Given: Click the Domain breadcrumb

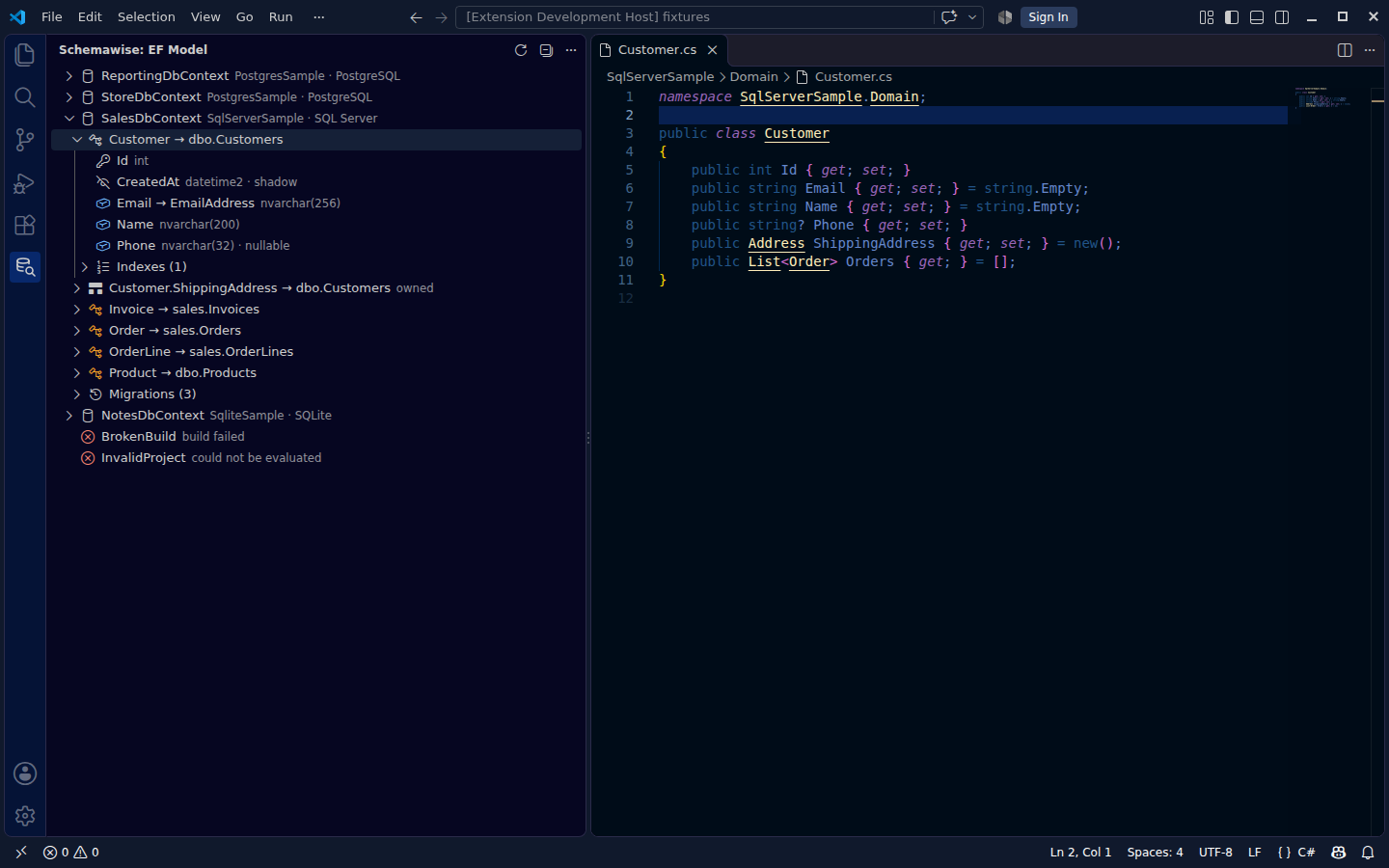Looking at the screenshot, I should coord(754,77).
